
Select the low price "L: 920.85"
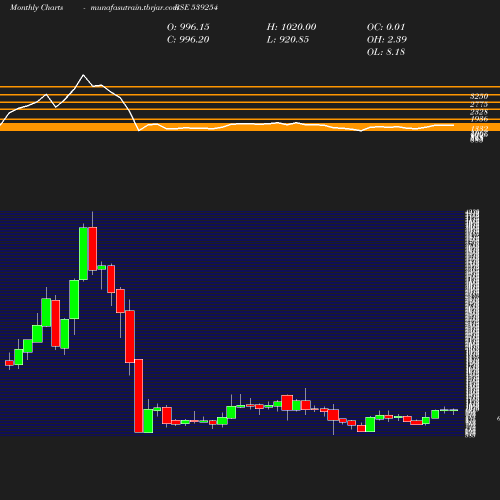pyautogui.click(x=288, y=40)
